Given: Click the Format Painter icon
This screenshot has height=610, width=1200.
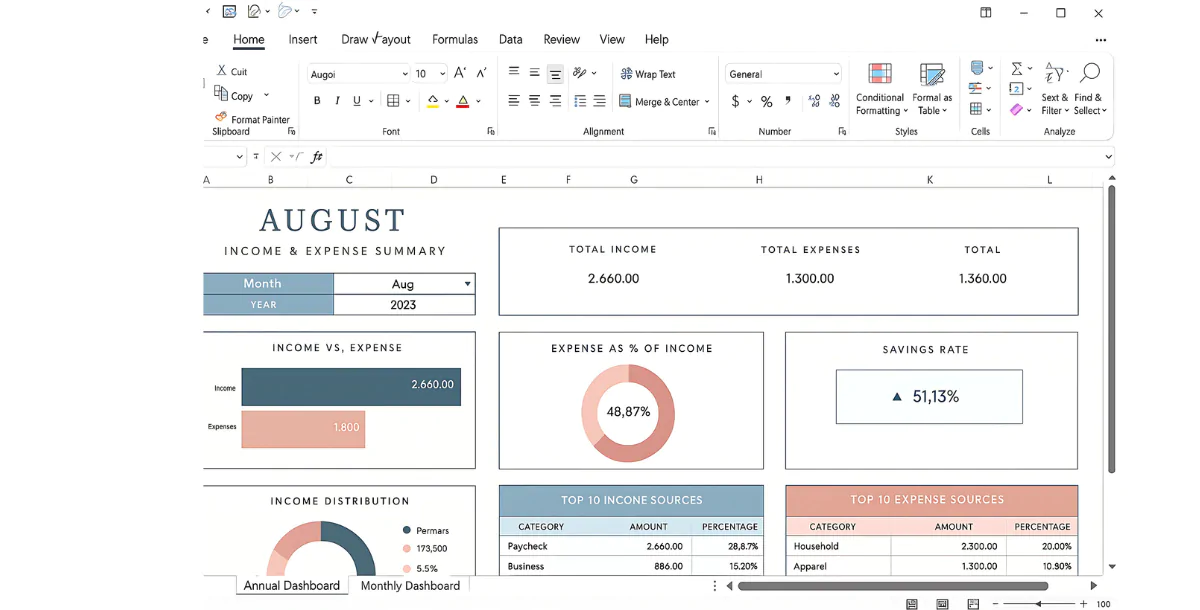Looking at the screenshot, I should [221, 117].
